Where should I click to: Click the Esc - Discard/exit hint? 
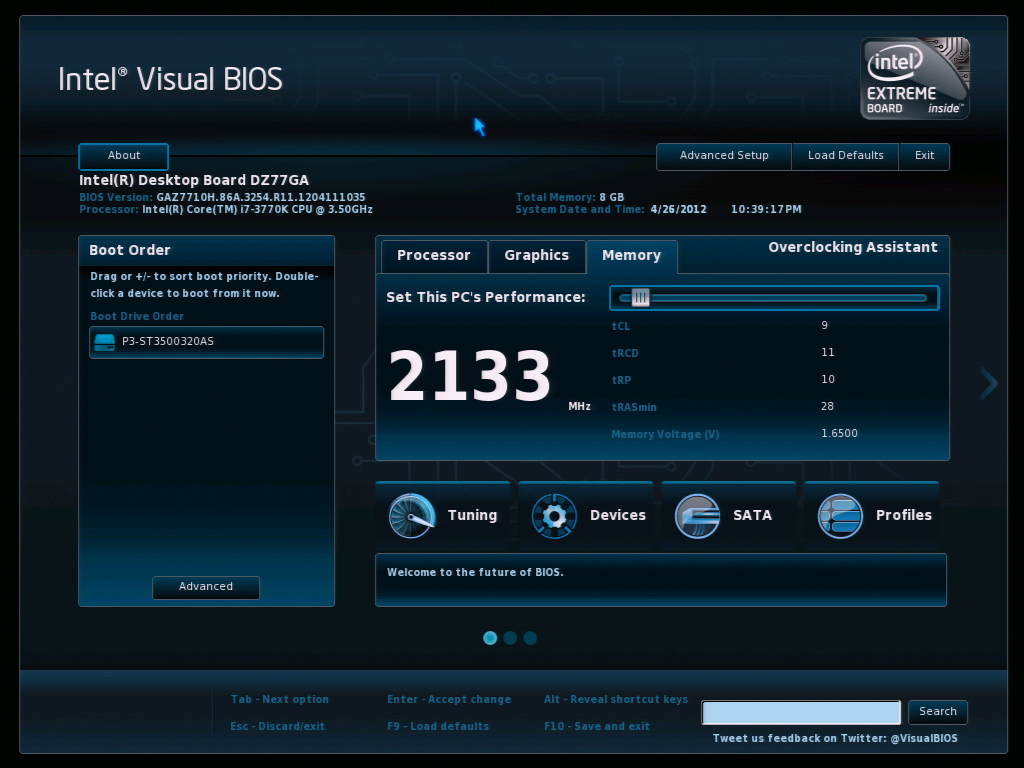[x=277, y=726]
